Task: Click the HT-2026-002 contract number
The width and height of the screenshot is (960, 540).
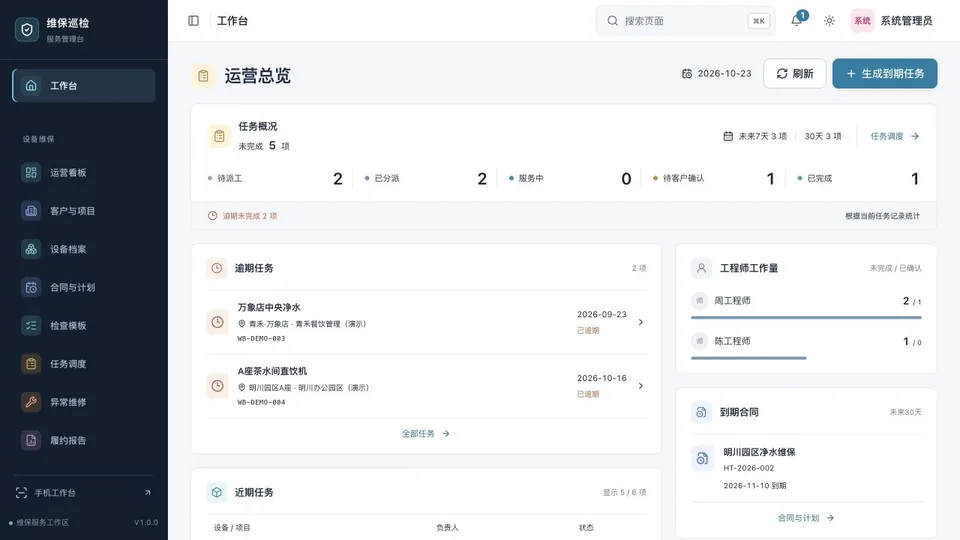Action: pyautogui.click(x=749, y=468)
